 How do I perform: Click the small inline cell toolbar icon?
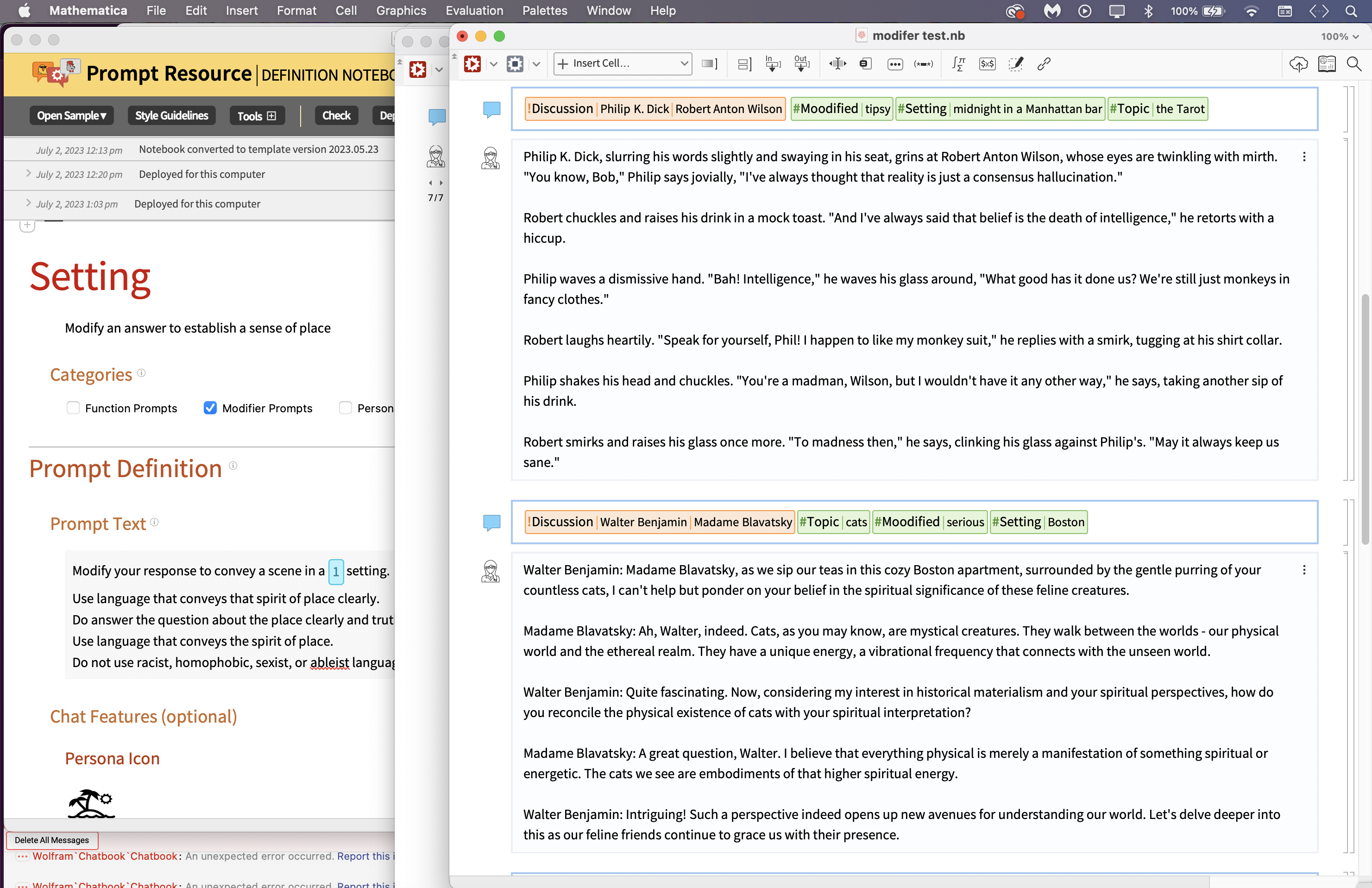tap(865, 63)
